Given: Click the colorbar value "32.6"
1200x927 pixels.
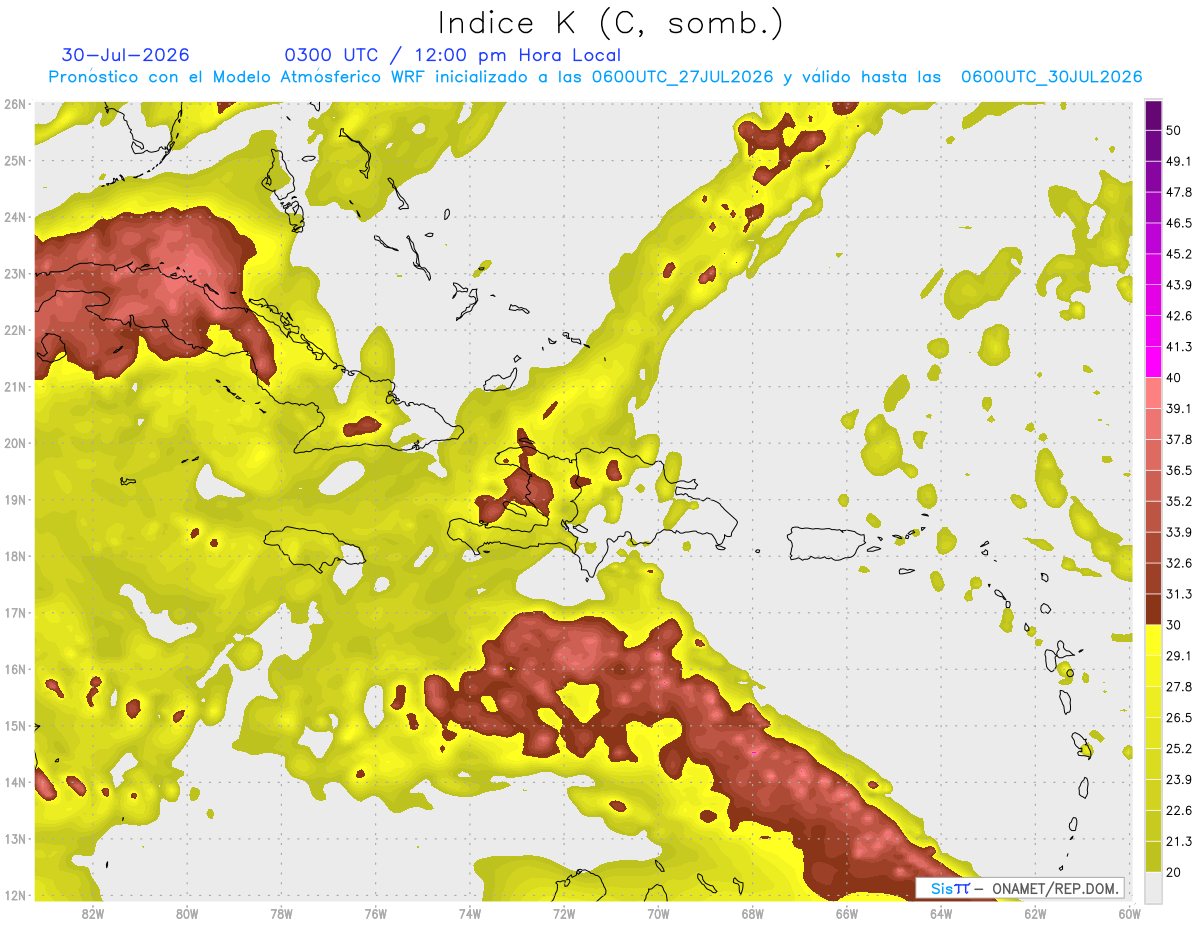Looking at the screenshot, I should 1179,563.
